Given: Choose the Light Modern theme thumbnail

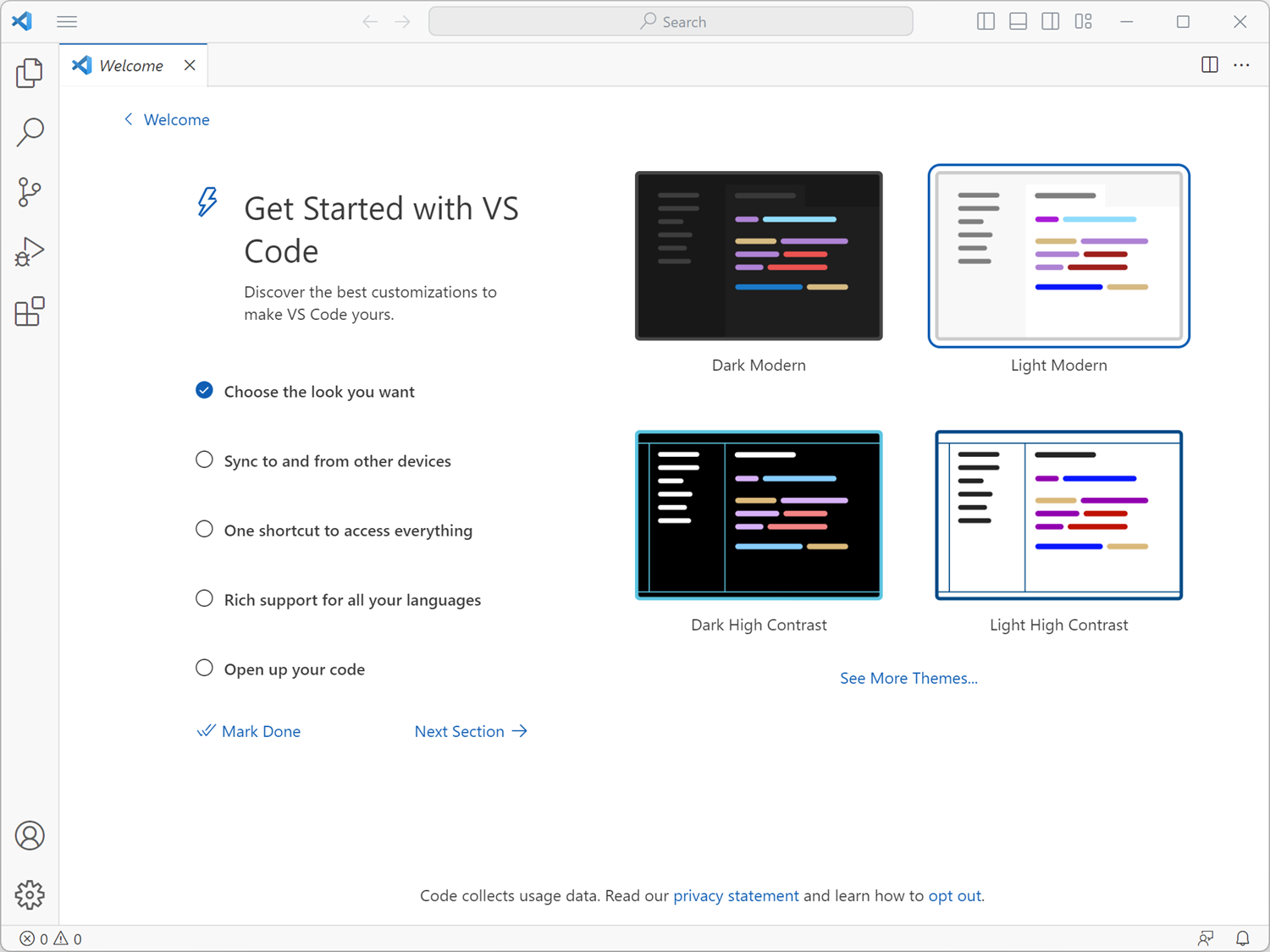Looking at the screenshot, I should click(x=1058, y=256).
